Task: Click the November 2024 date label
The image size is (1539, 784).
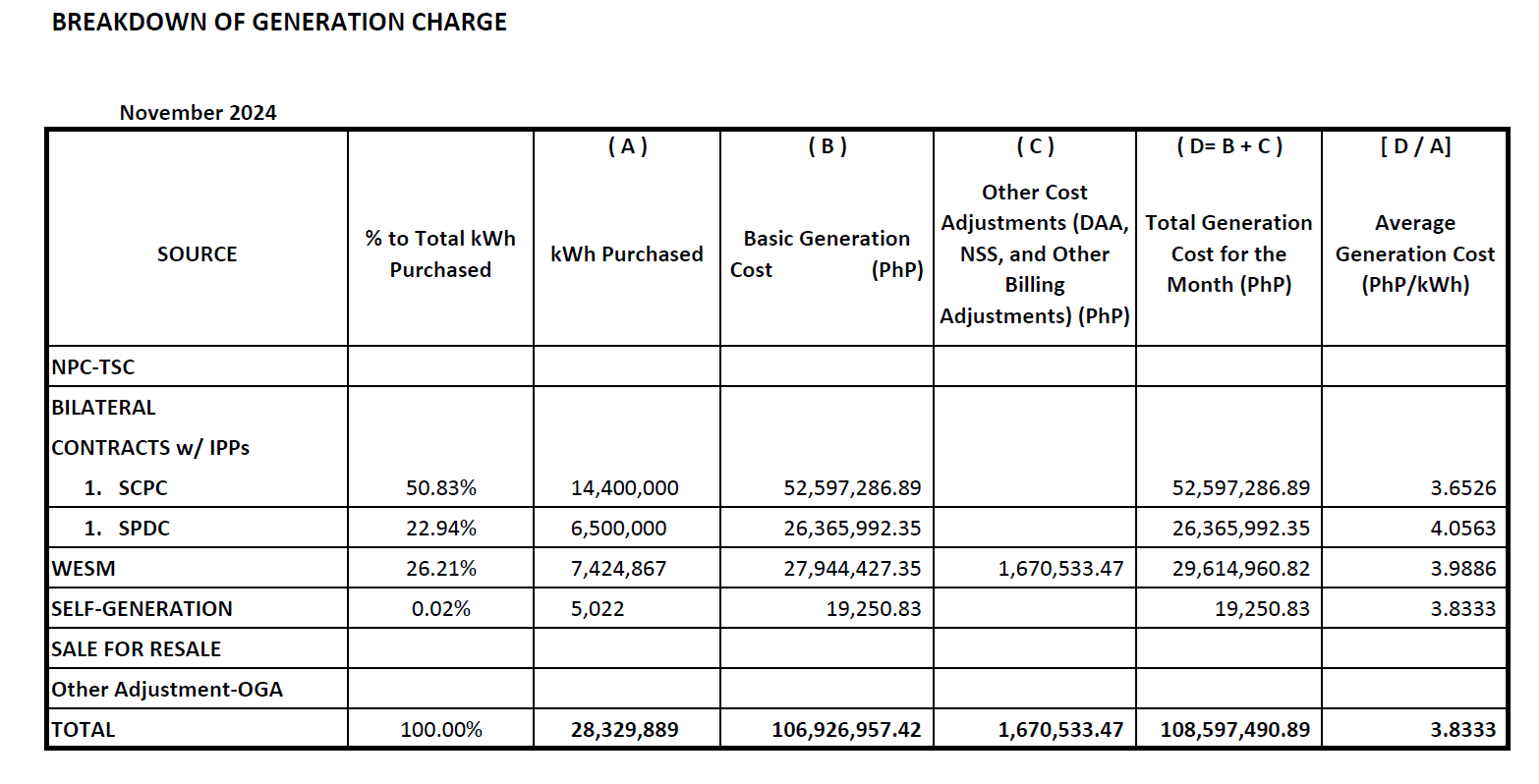Action: 199,112
